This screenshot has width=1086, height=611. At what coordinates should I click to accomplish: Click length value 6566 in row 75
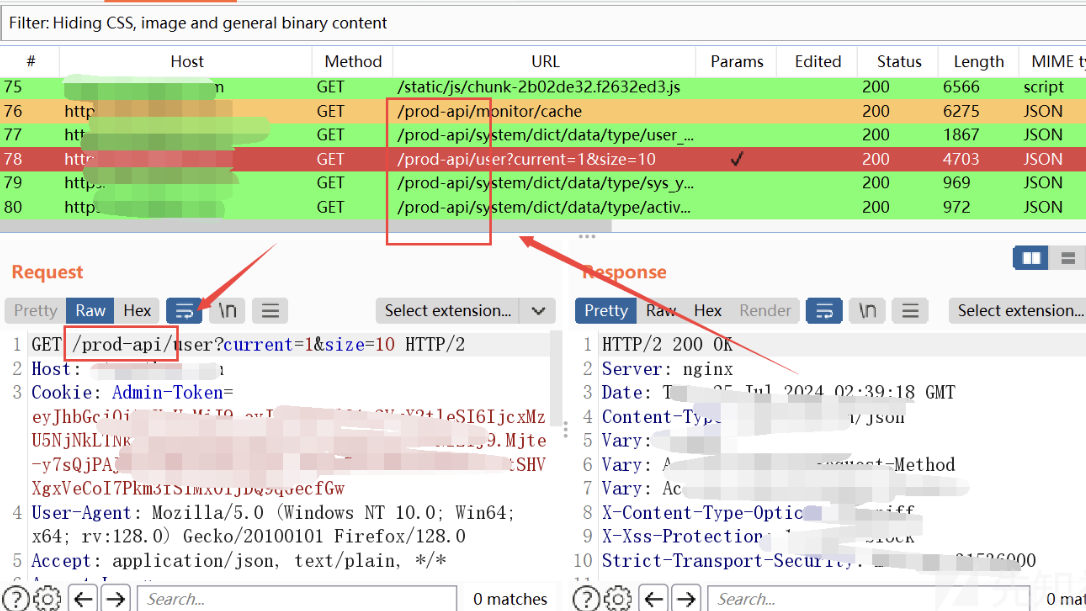[x=961, y=87]
